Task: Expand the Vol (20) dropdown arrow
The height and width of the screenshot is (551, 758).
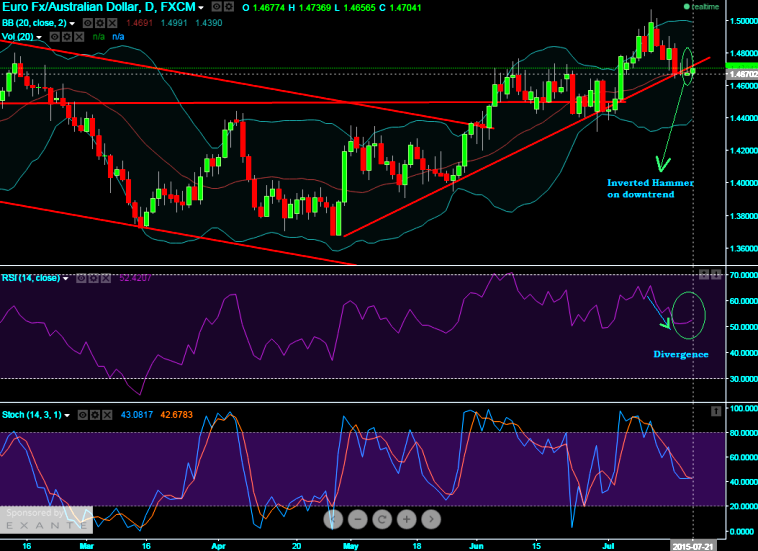Action: click(x=39, y=37)
